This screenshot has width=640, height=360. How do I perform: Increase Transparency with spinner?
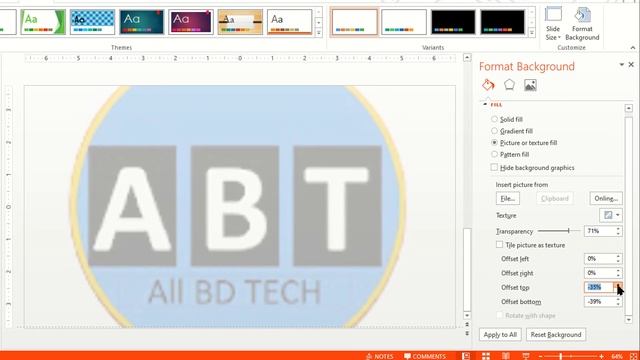coord(618,229)
